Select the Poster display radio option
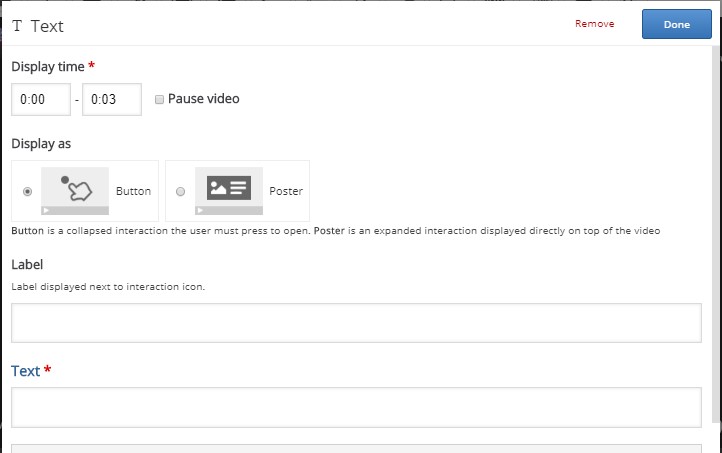The image size is (722, 453). 180,191
